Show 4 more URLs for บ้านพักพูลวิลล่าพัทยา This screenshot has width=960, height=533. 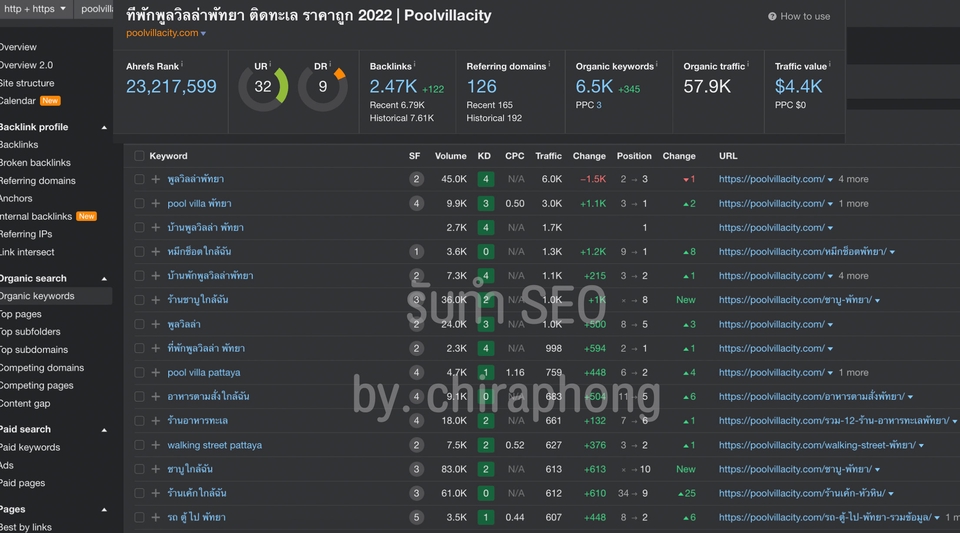click(853, 276)
